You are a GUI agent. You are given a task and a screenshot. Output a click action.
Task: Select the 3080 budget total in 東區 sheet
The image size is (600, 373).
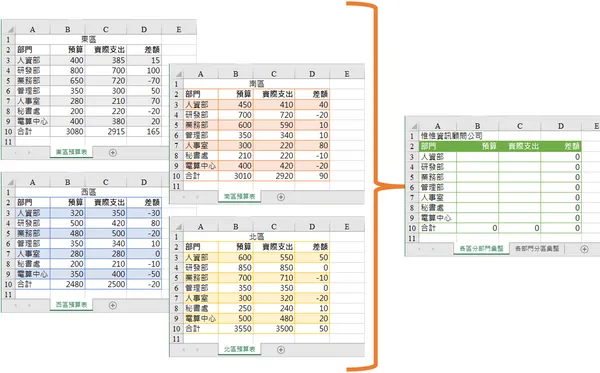[x=67, y=132]
